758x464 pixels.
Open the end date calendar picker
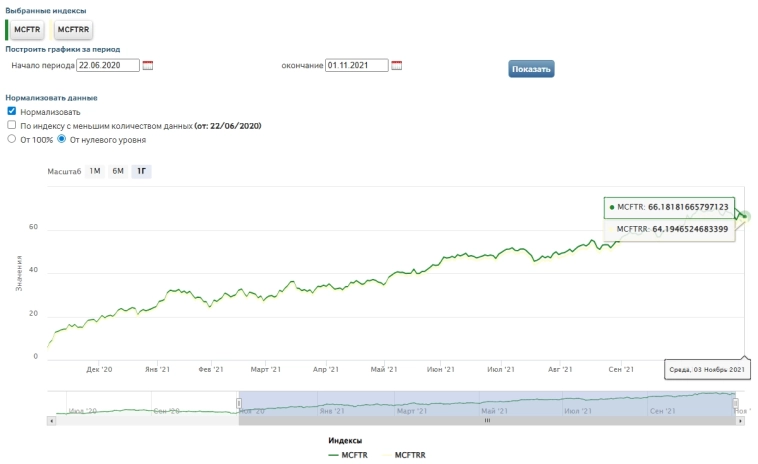[396, 65]
